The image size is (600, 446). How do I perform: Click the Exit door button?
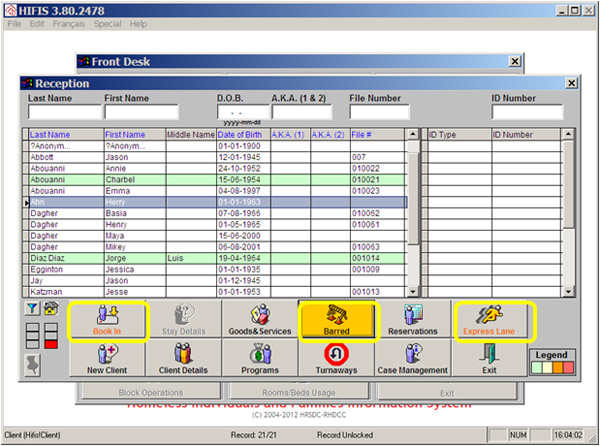(490, 357)
